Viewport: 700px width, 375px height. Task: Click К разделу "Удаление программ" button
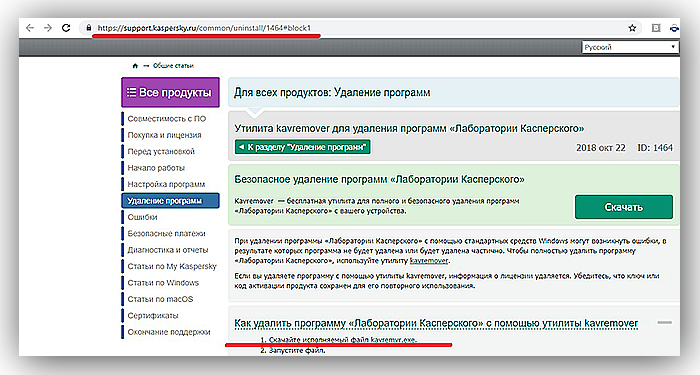click(x=303, y=147)
